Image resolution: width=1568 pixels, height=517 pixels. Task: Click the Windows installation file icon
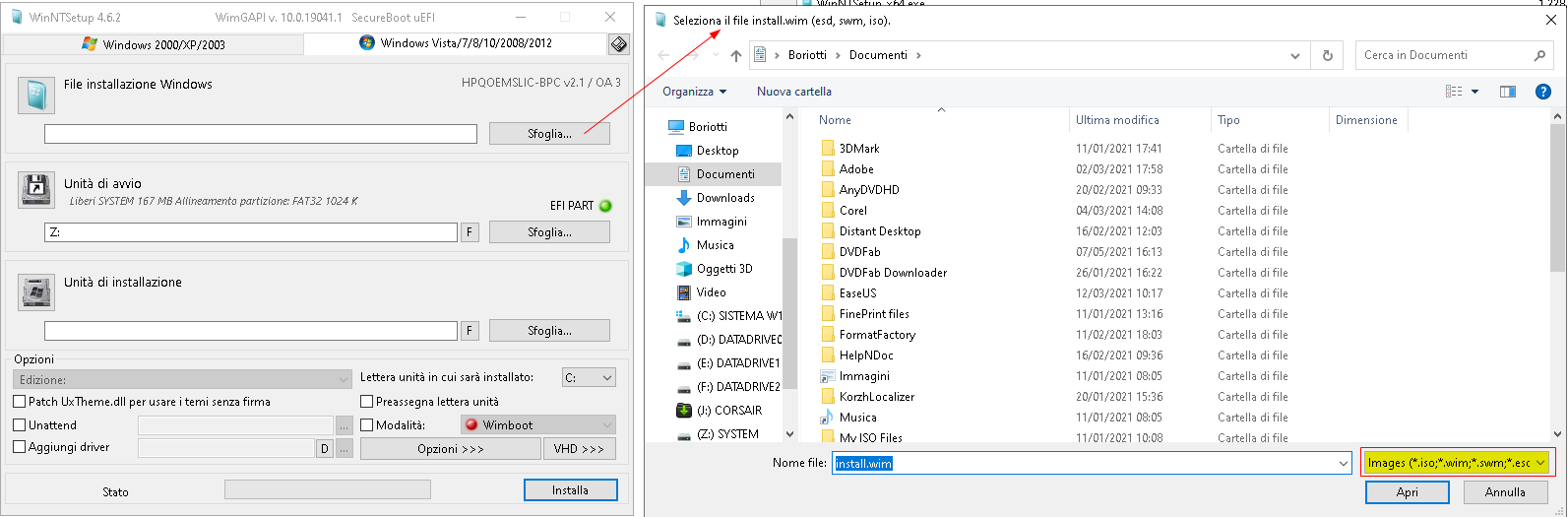pyautogui.click(x=36, y=96)
